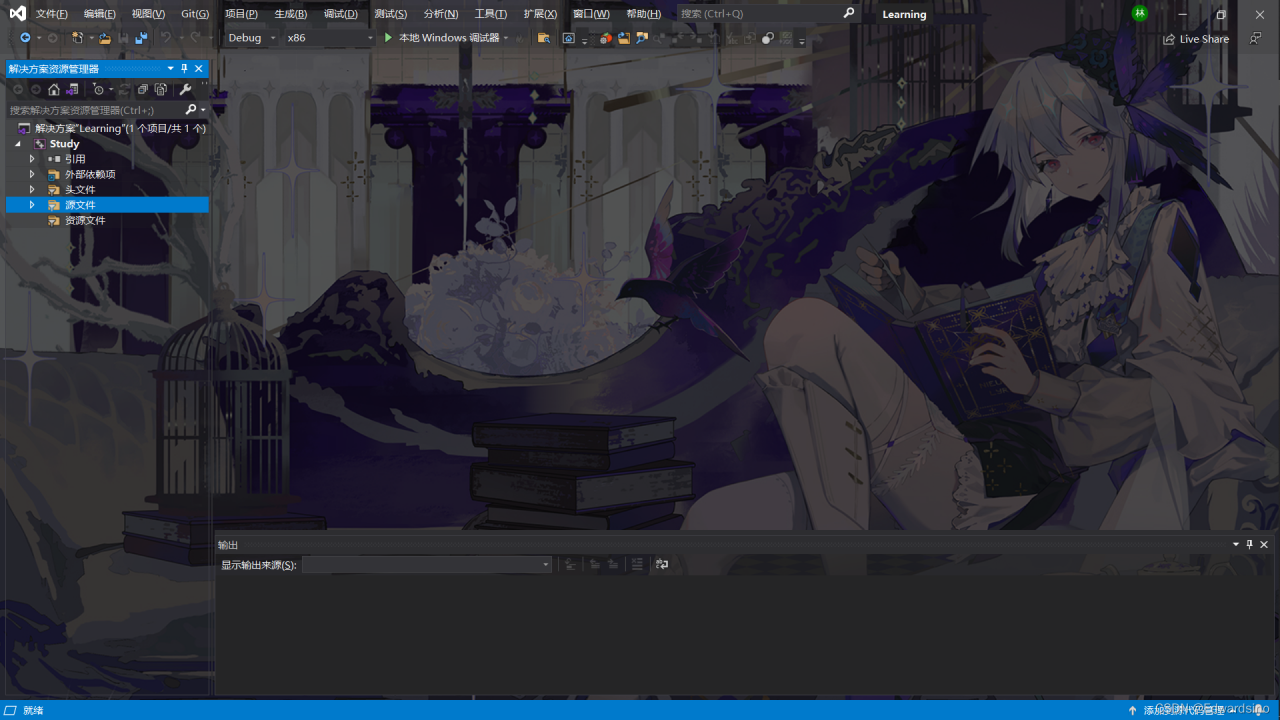Open the x86 platform dropdown
This screenshot has height=720, width=1280.
(x=329, y=38)
